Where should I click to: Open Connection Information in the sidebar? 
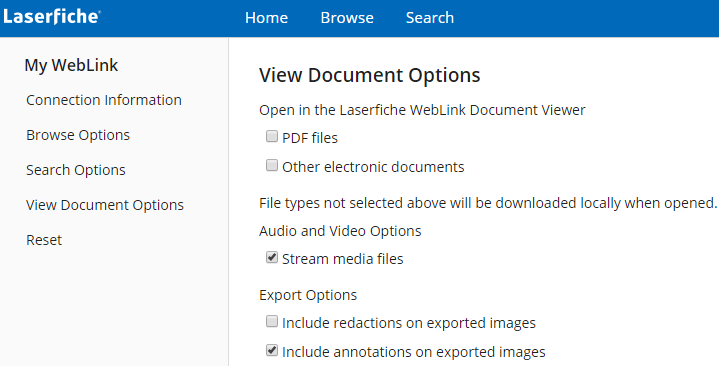[x=104, y=100]
